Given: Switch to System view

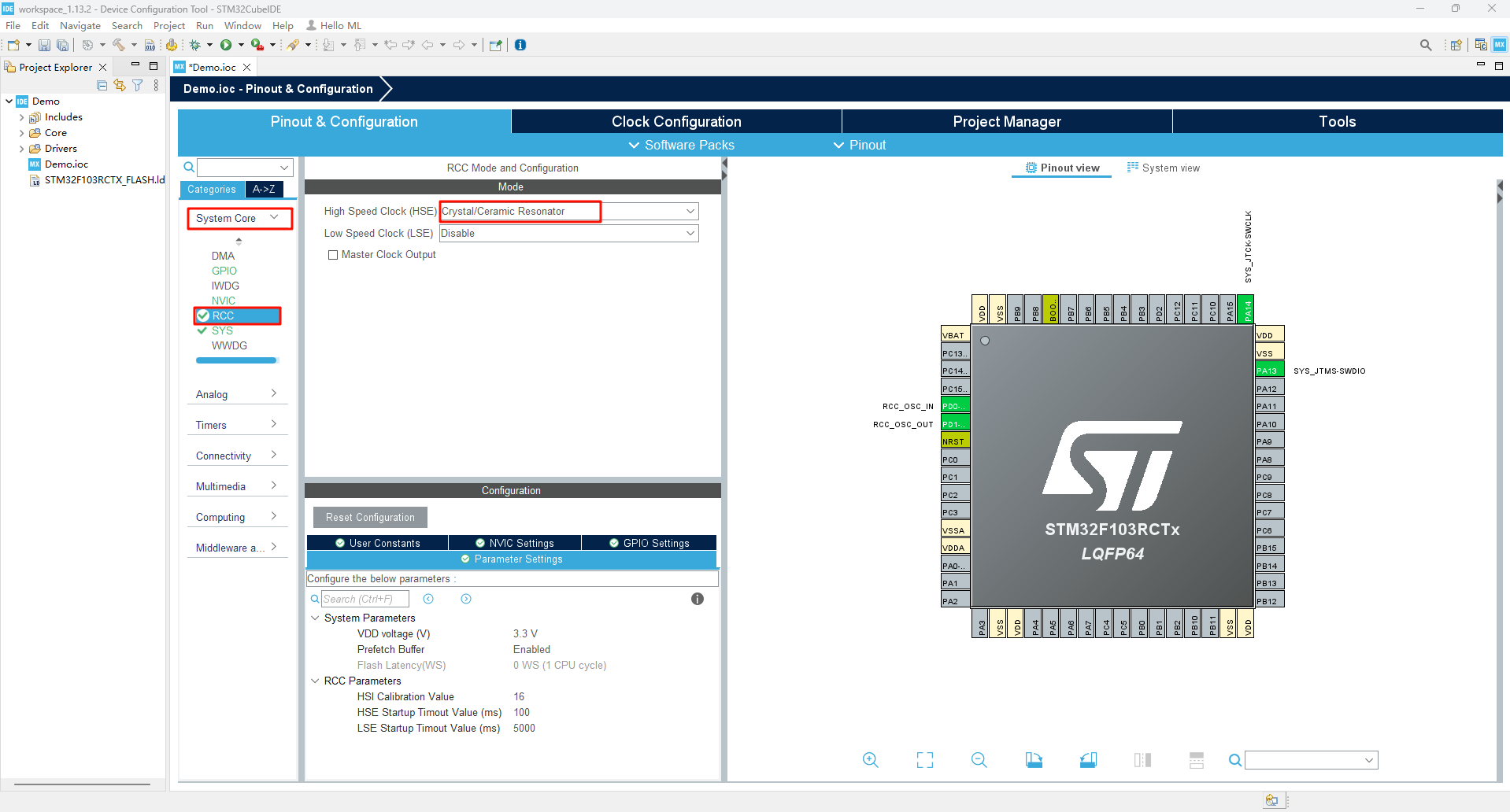Looking at the screenshot, I should 1163,168.
